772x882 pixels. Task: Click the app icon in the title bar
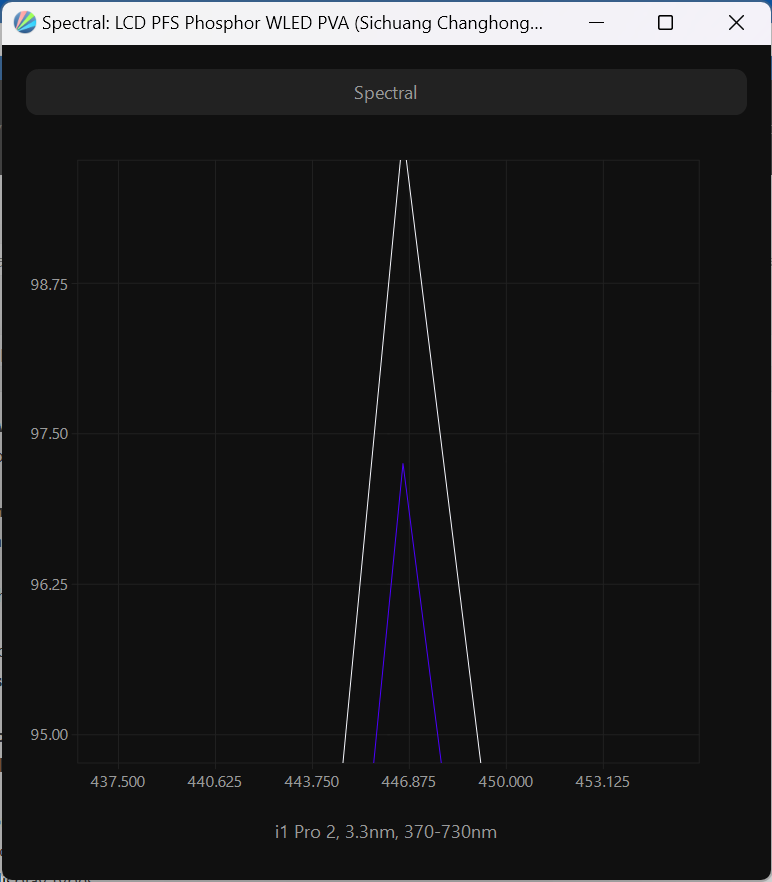click(24, 22)
